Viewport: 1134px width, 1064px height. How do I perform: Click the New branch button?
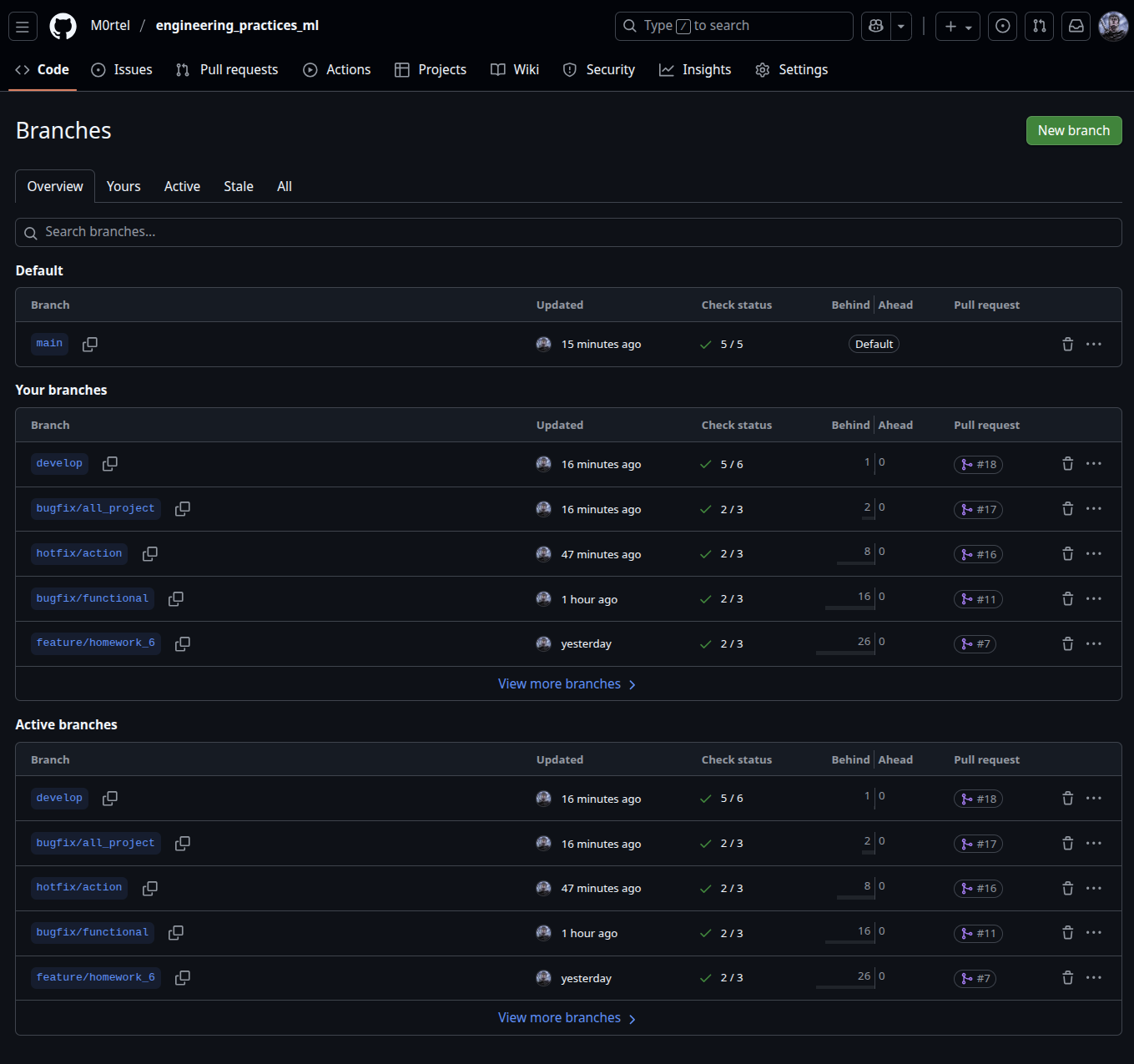click(1073, 131)
